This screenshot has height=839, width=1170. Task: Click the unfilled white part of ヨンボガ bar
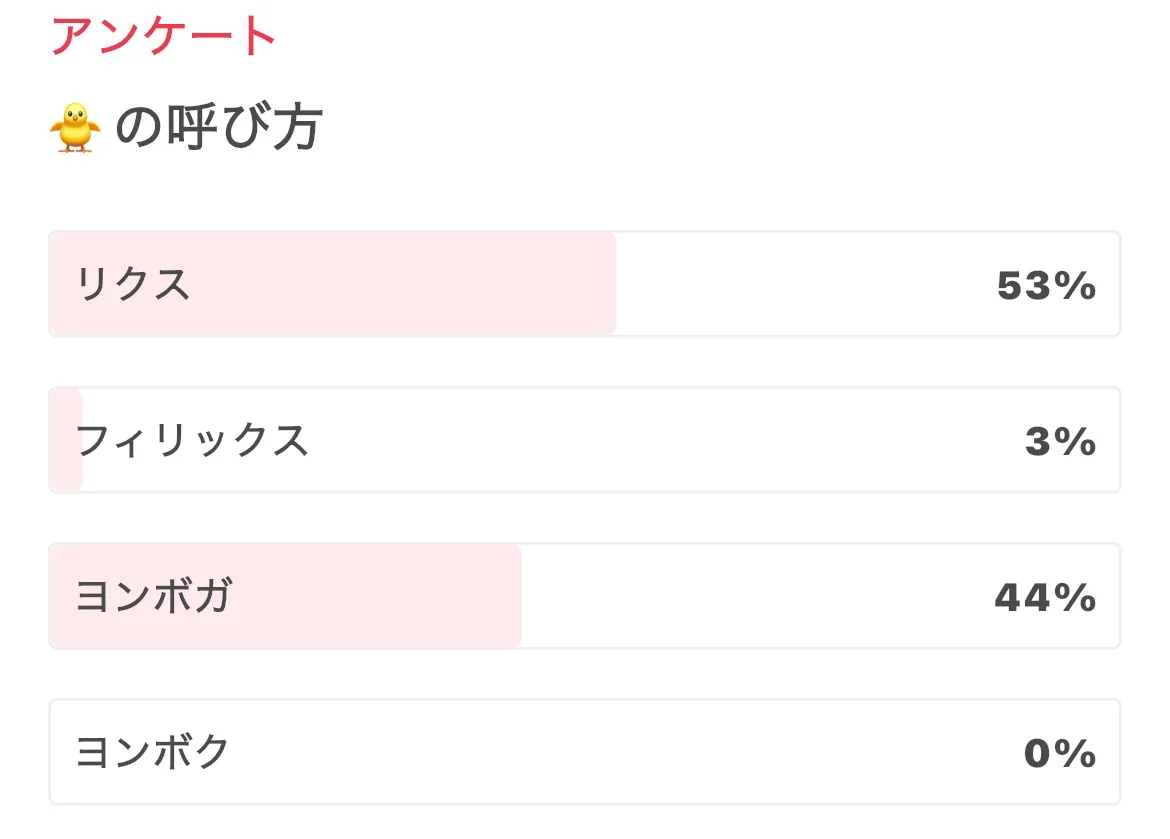(x=750, y=596)
